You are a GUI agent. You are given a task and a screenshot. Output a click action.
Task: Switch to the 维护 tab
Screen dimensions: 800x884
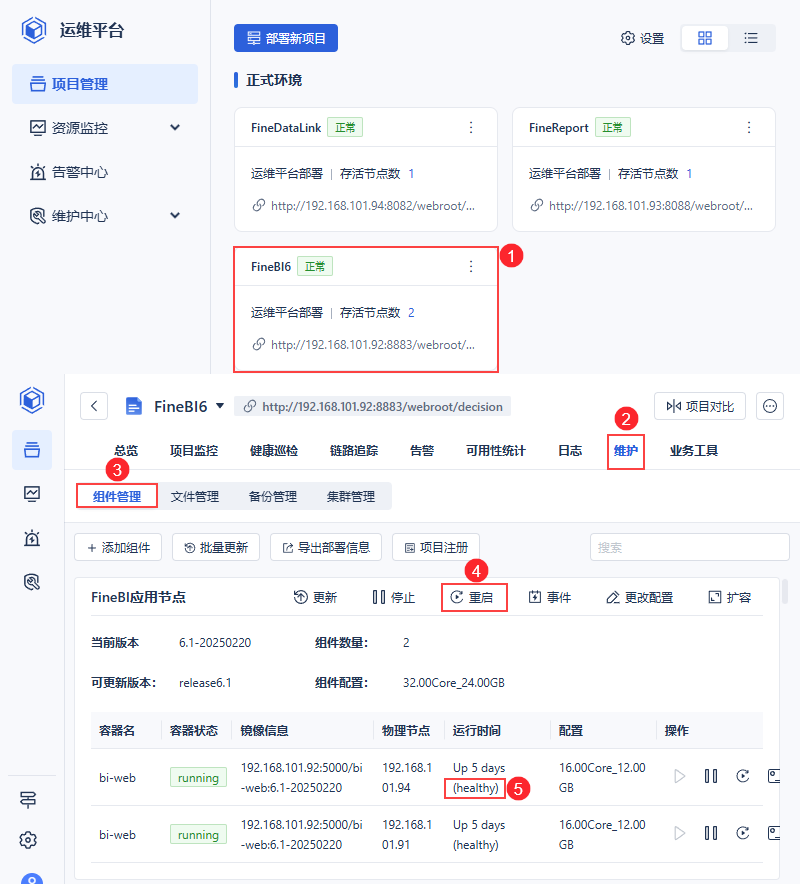tap(626, 450)
